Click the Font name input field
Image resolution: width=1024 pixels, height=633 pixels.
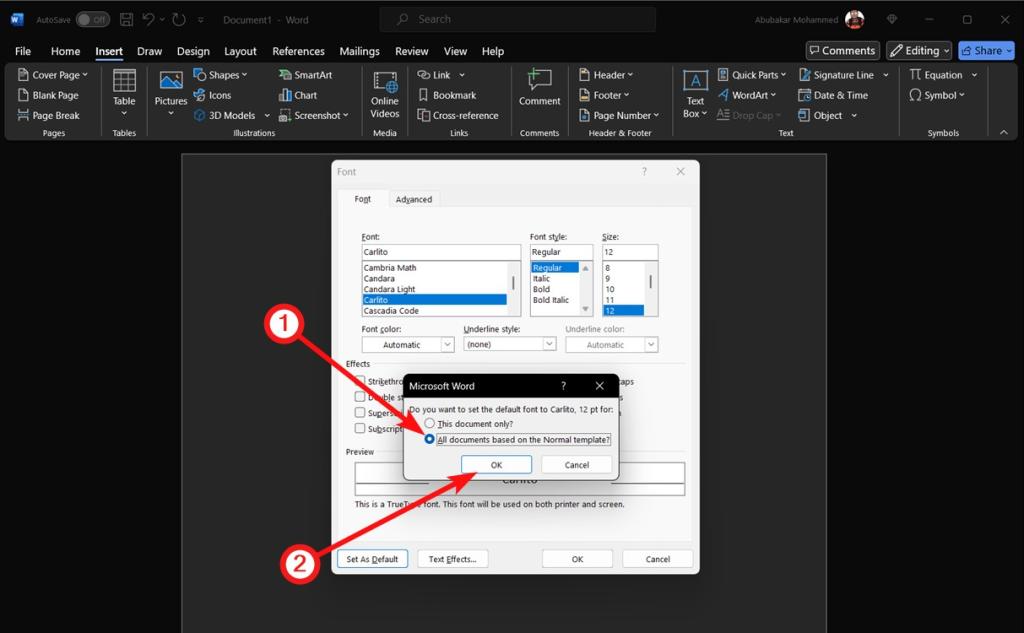[x=441, y=252]
